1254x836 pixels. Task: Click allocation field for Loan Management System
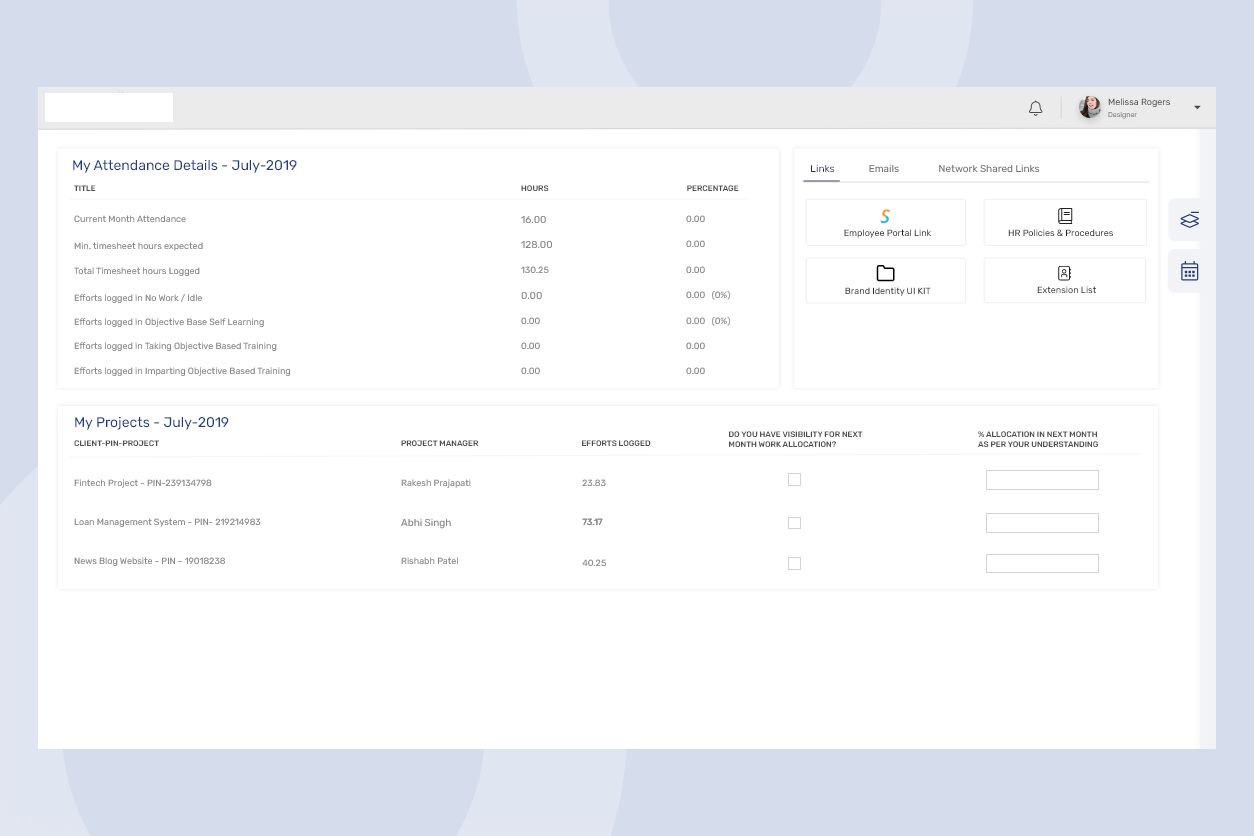click(x=1042, y=523)
